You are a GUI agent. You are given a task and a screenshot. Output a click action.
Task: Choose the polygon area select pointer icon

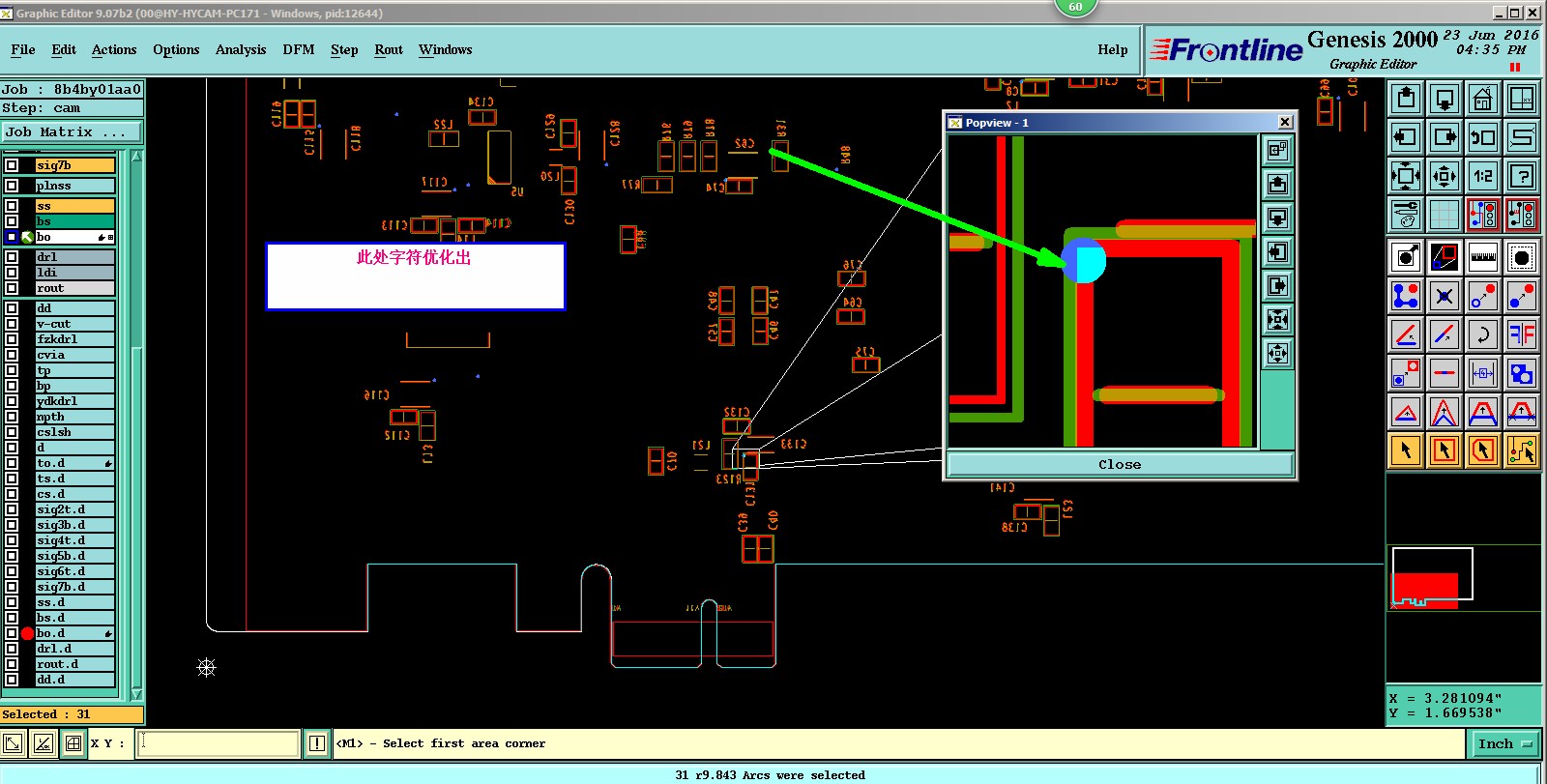click(x=1483, y=450)
